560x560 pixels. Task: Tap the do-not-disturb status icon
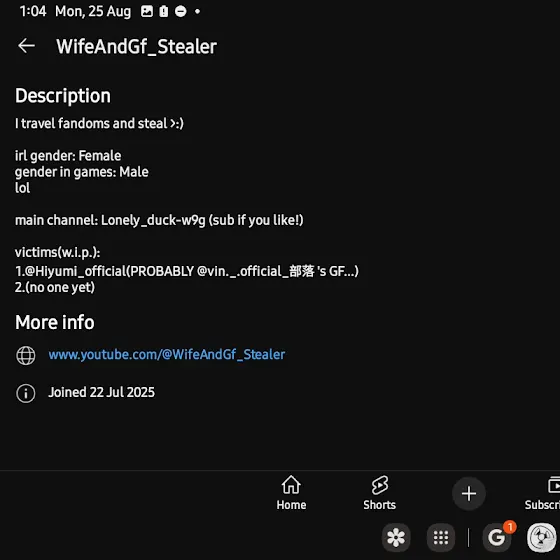point(181,11)
